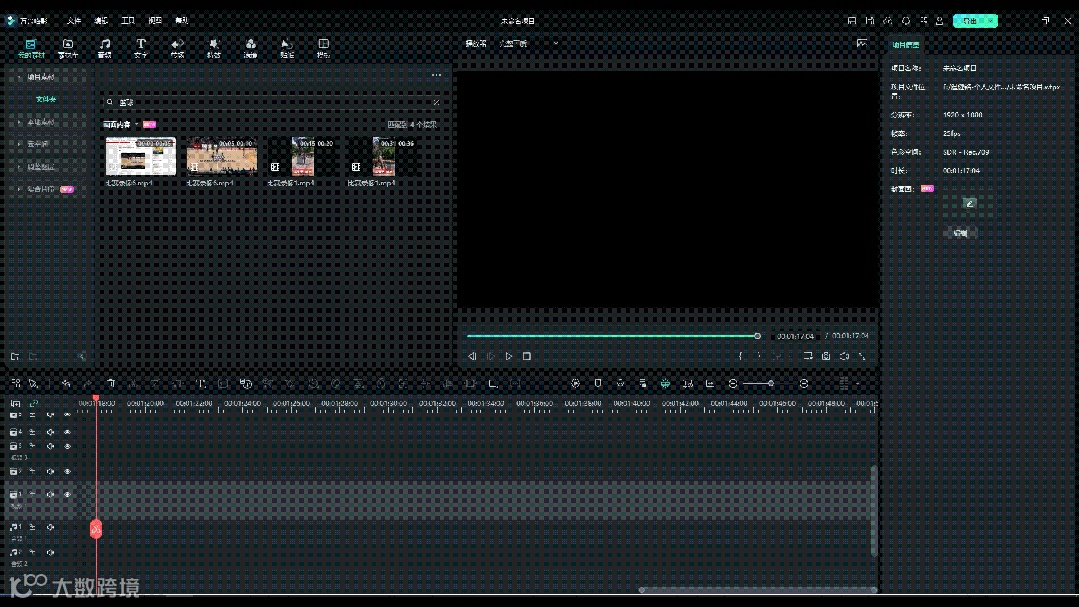Open the 帮助 (Help) menu
Image resolution: width=1079 pixels, height=607 pixels.
point(182,21)
